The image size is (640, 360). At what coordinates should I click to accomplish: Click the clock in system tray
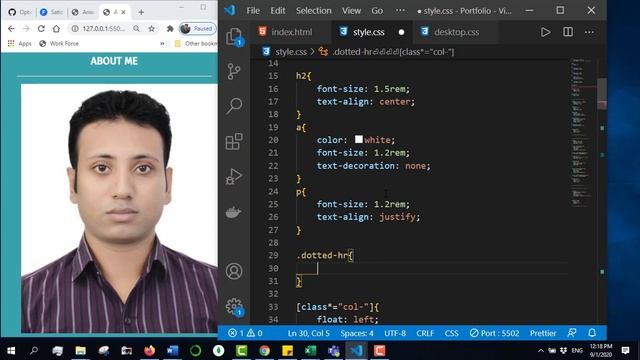[x=601, y=351]
